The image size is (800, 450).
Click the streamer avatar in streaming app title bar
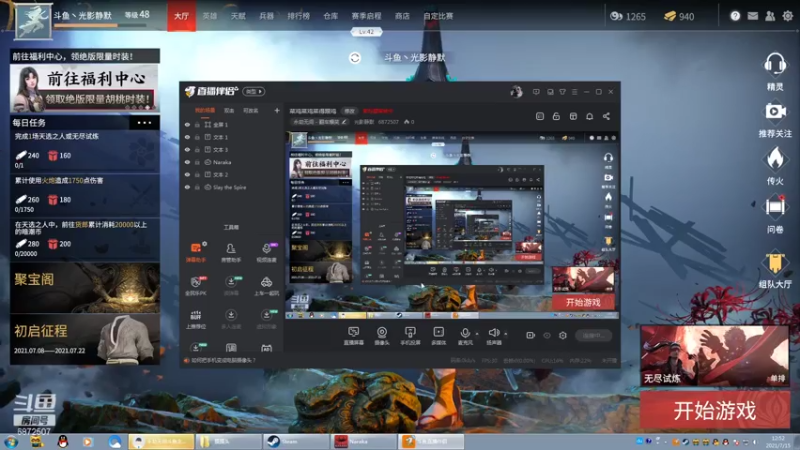pos(516,92)
